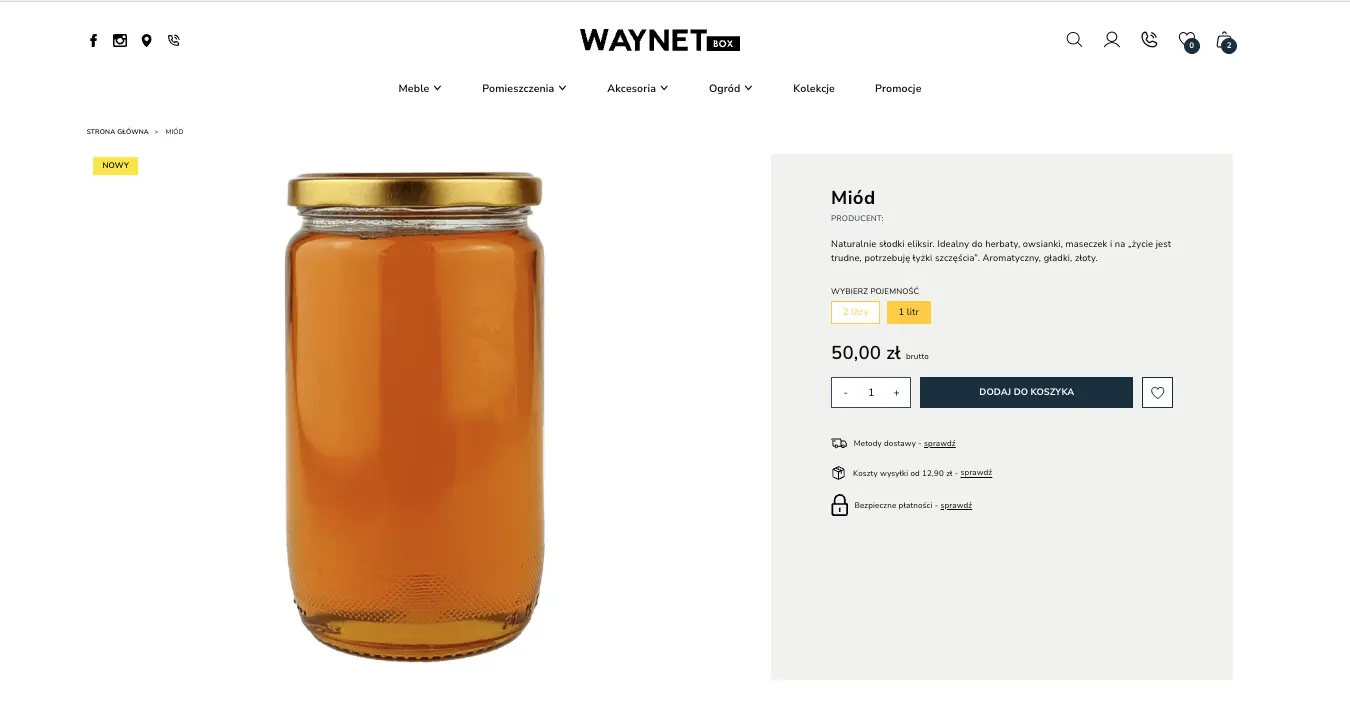
Task: Increase quantity with the plus button
Action: [x=896, y=393]
